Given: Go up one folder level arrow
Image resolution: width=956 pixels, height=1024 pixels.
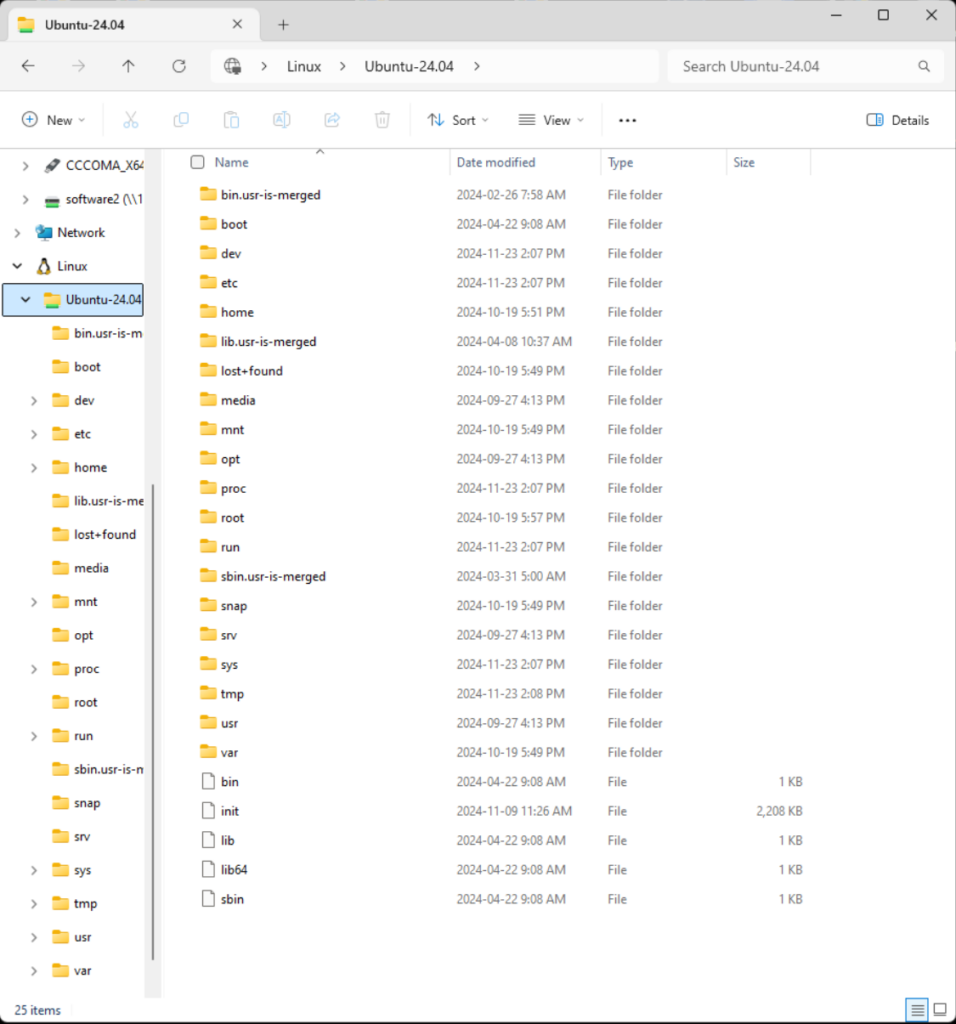Looking at the screenshot, I should (x=129, y=66).
